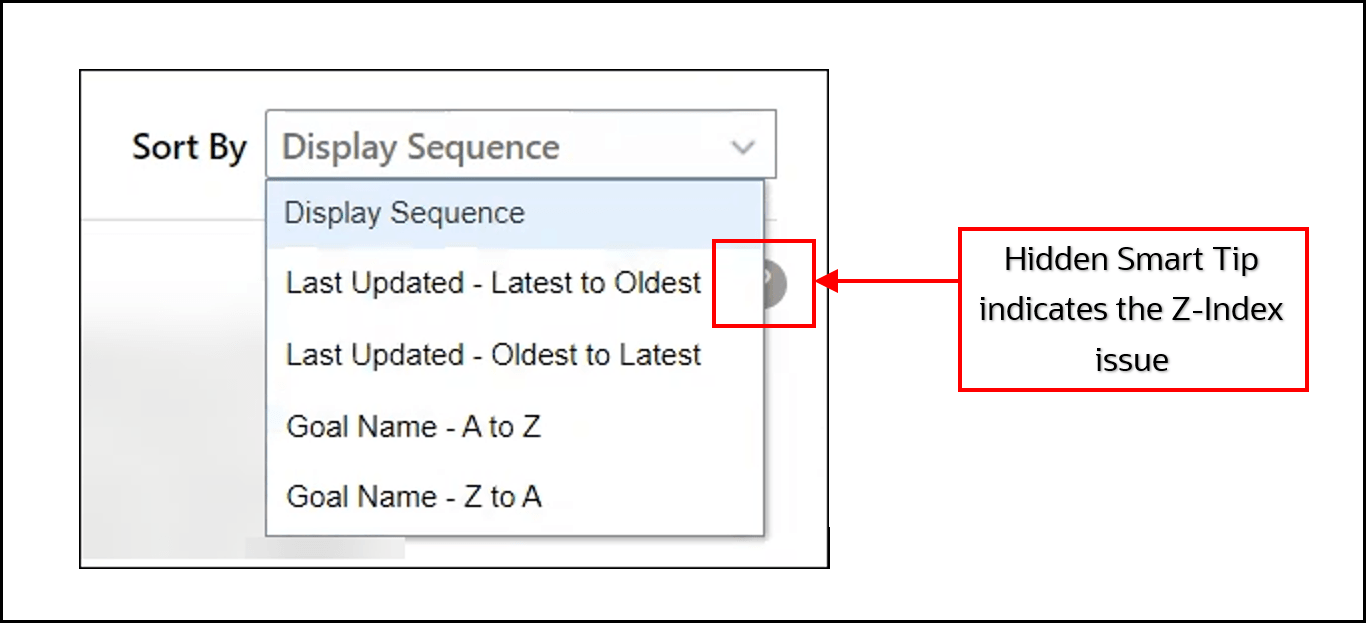
Task: Open the Sort By dropdown
Action: point(520,145)
